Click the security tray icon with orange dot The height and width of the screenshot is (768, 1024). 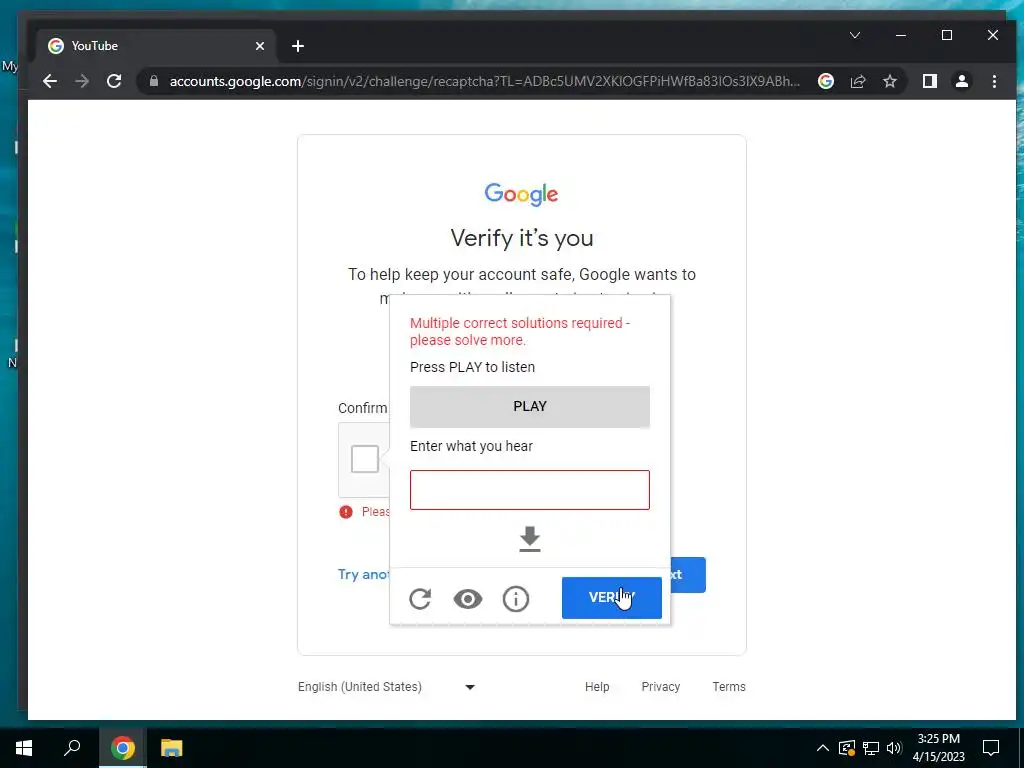pyautogui.click(x=846, y=748)
